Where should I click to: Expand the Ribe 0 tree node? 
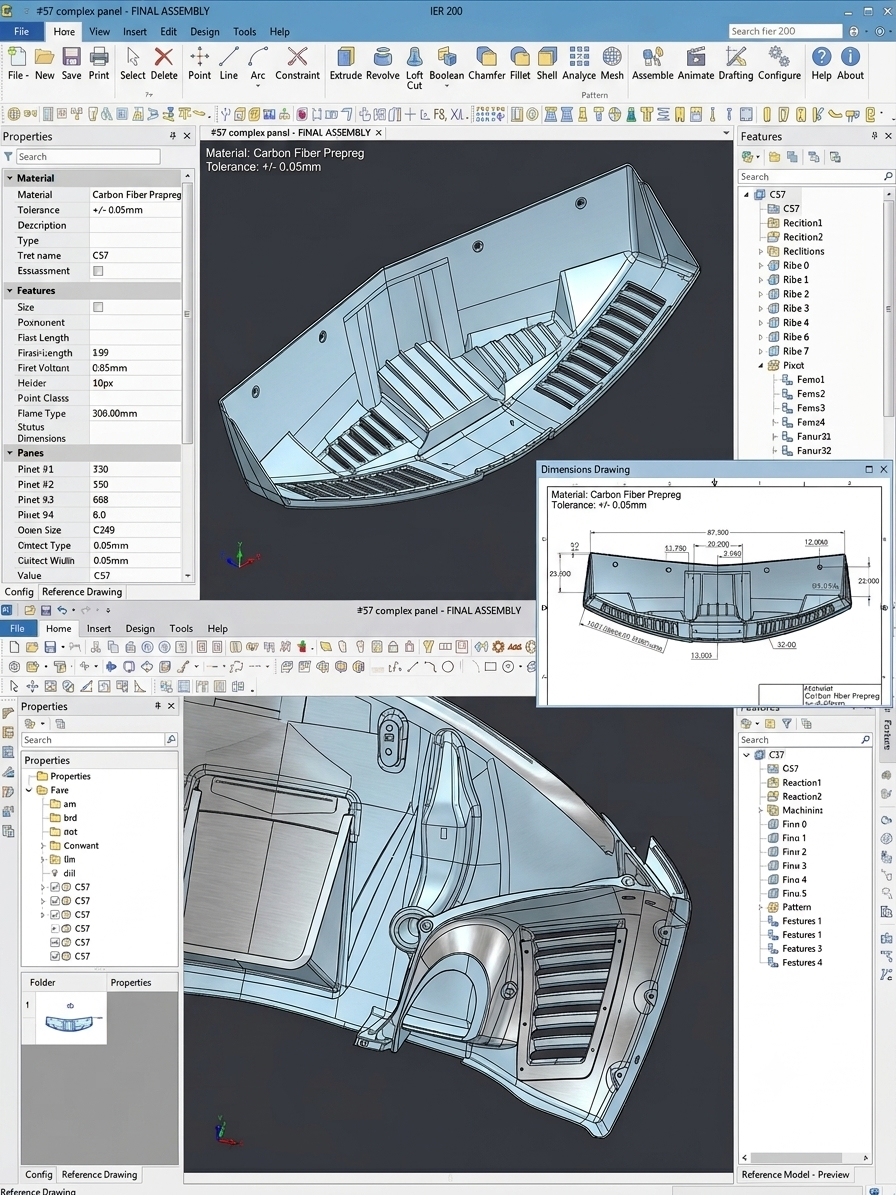tap(760, 266)
